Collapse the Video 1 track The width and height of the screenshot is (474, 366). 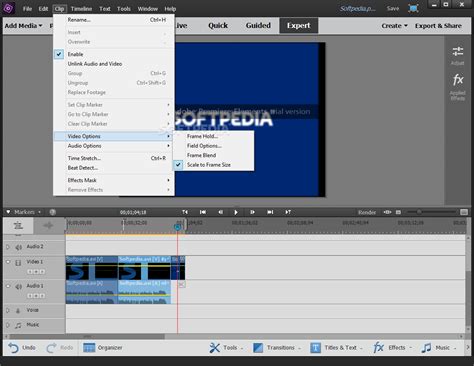pos(8,262)
